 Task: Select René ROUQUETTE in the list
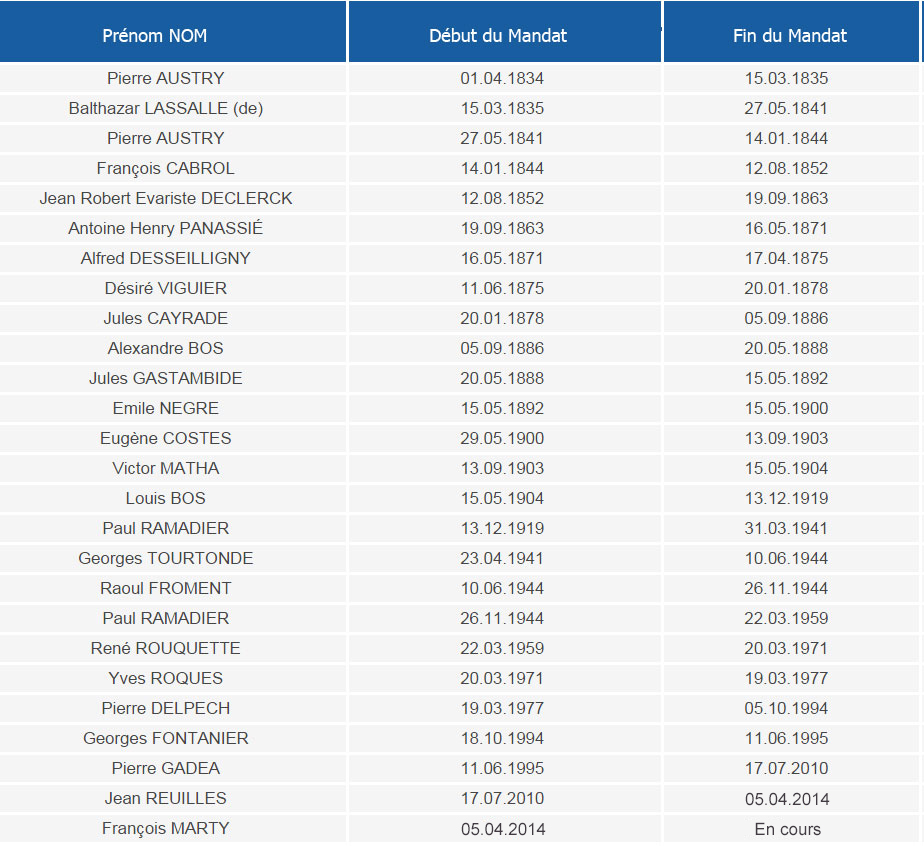pyautogui.click(x=166, y=648)
